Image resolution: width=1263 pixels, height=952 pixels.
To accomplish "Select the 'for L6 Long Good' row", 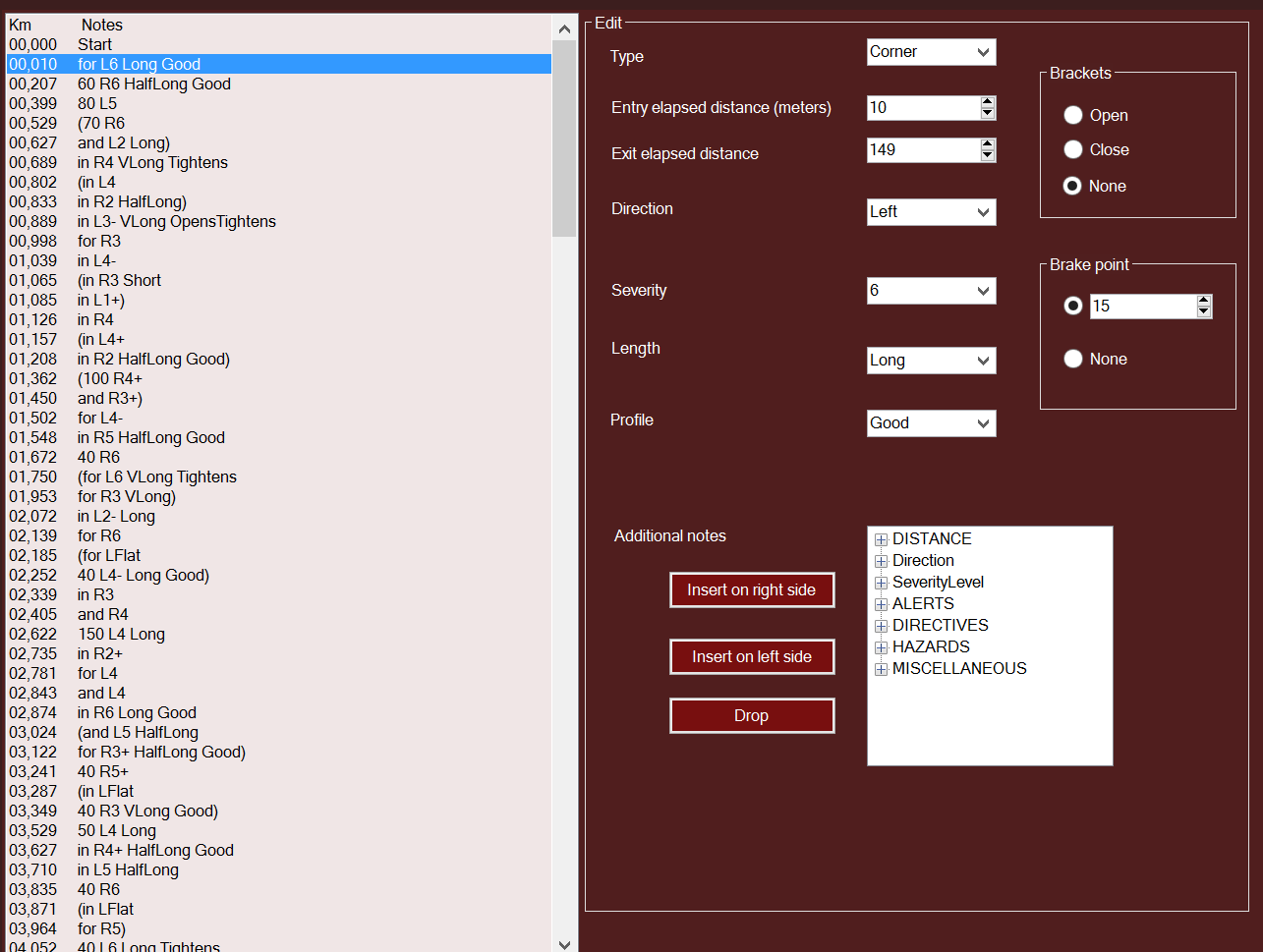I will [279, 64].
